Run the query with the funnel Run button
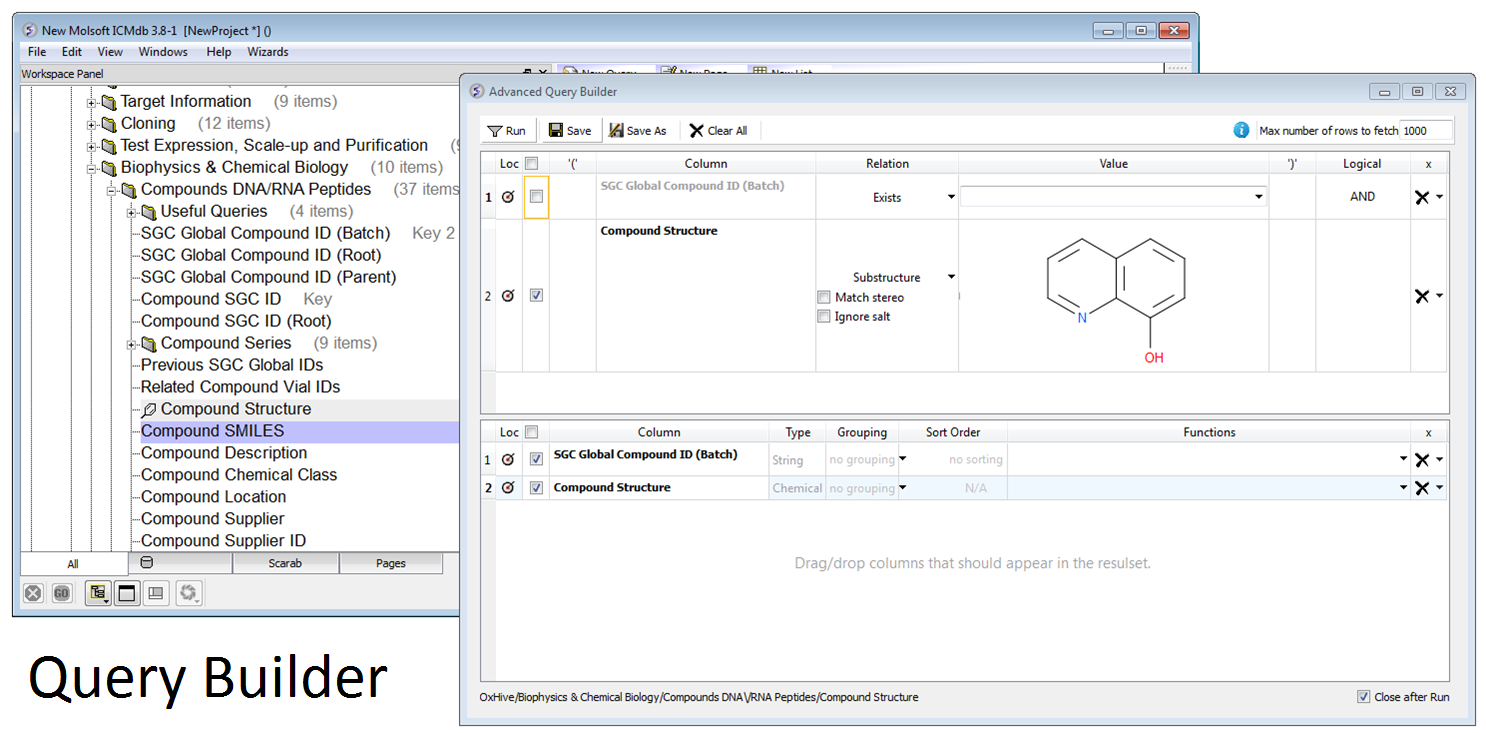The width and height of the screenshot is (1486, 733). point(506,130)
